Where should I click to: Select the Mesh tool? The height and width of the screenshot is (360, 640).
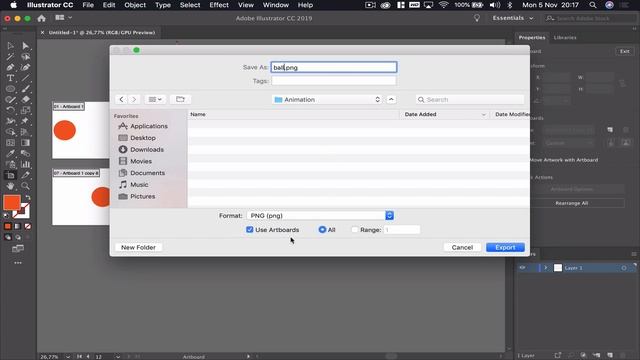(x=10, y=143)
